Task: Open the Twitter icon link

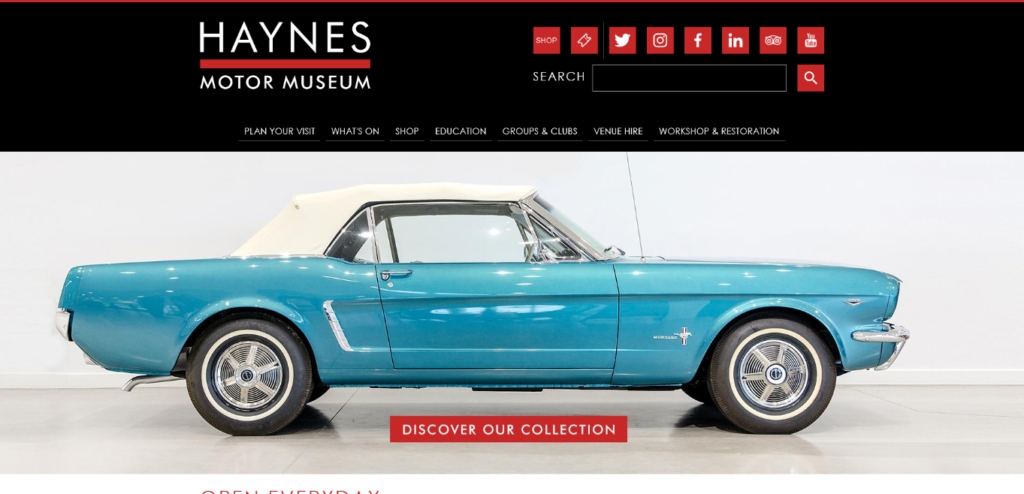Action: [x=622, y=41]
